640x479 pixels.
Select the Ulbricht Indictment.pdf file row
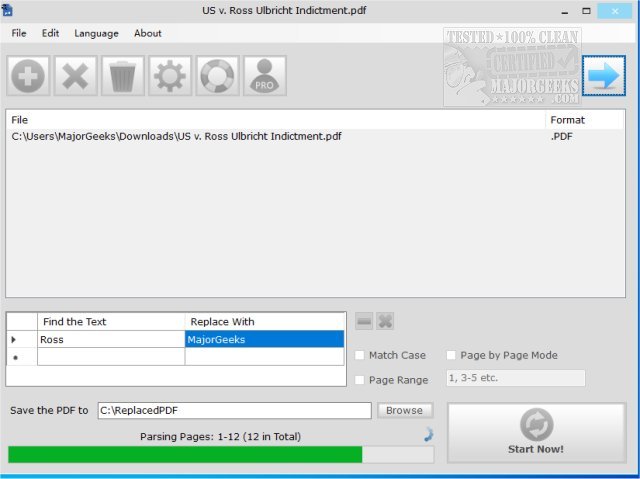315,136
